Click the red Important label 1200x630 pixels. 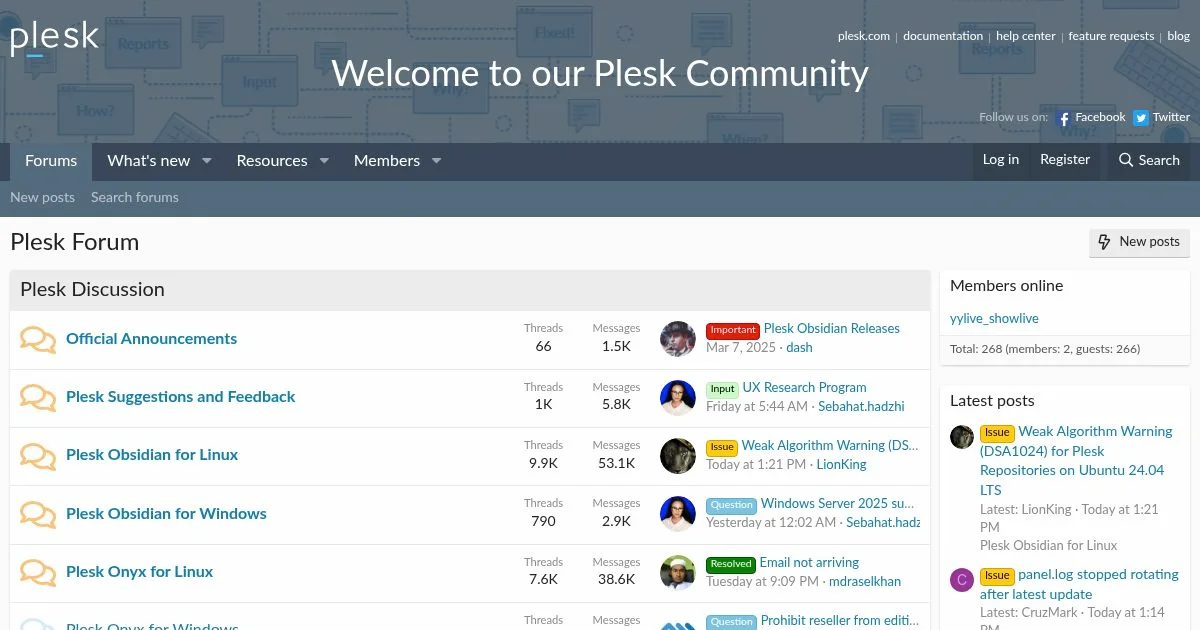point(733,330)
